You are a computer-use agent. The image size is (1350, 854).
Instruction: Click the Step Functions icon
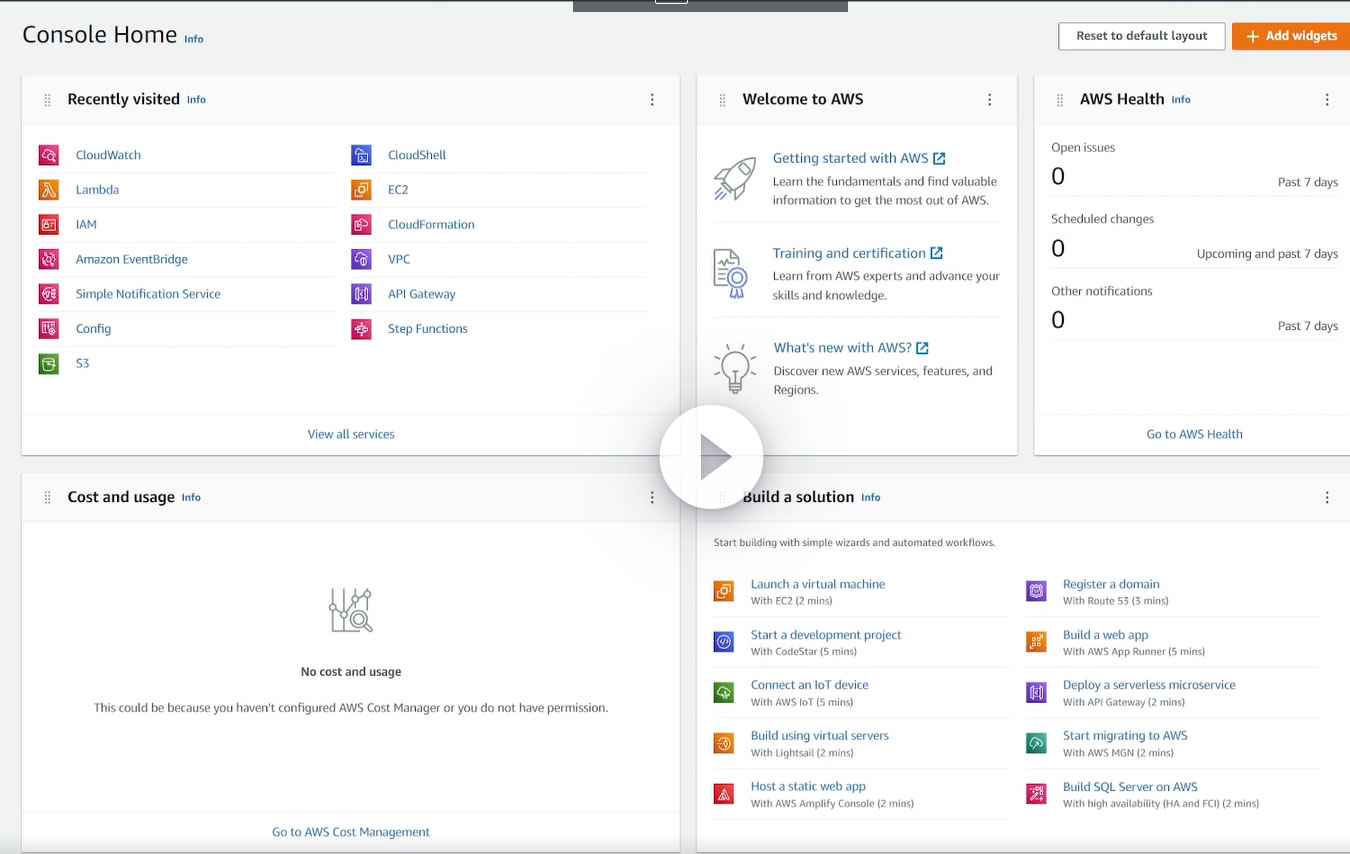(361, 329)
